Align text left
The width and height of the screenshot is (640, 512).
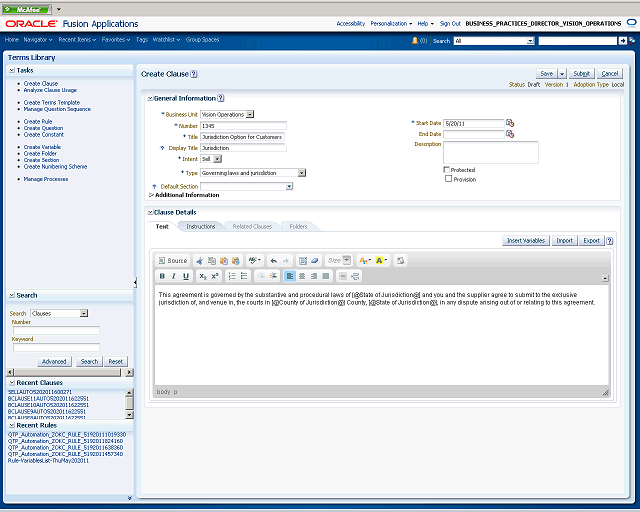(290, 276)
